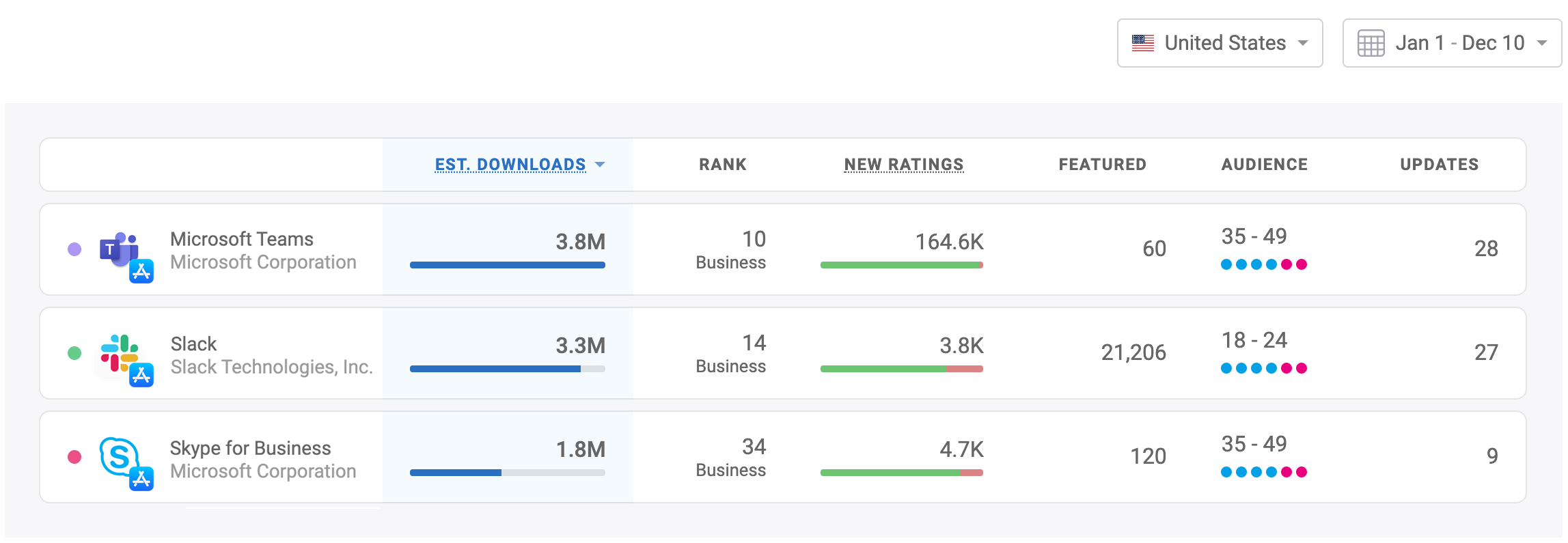Click the New Ratings column header
This screenshot has width=1568, height=543.
click(x=904, y=165)
